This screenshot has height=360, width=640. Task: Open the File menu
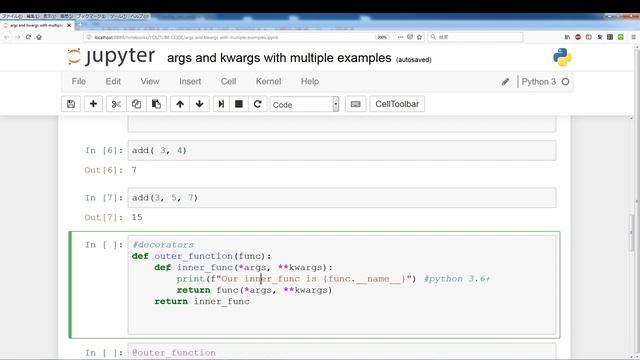(x=79, y=81)
